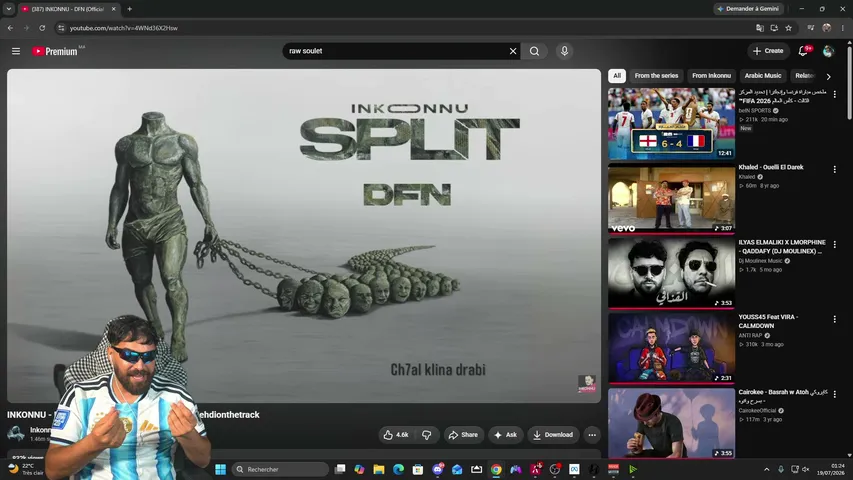Image resolution: width=853 pixels, height=480 pixels.
Task: Click the Rechercher taskbar search box
Action: point(280,469)
